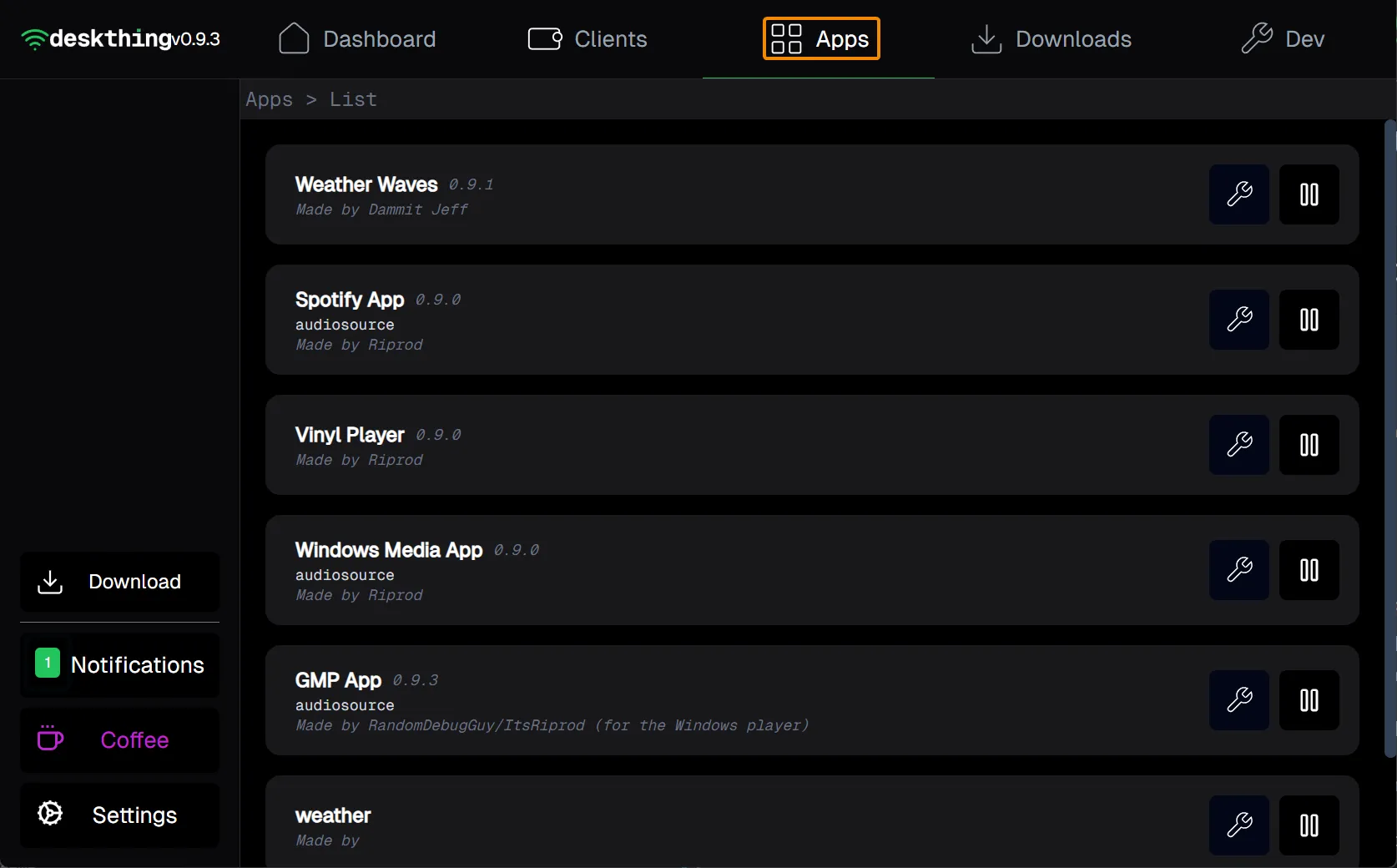Pause the Vinyl Player app
Image resolution: width=1397 pixels, height=868 pixels.
[x=1309, y=445]
